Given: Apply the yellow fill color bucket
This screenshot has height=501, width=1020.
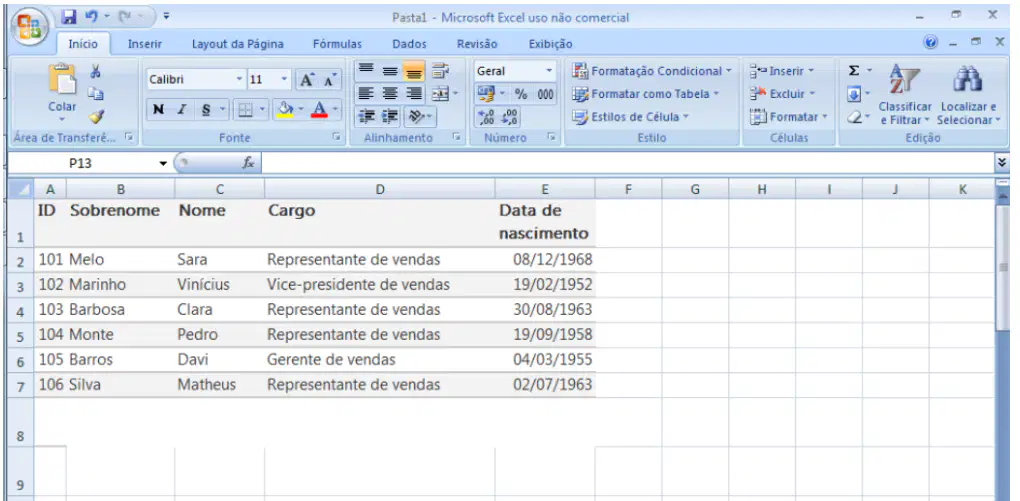Looking at the screenshot, I should tap(285, 109).
